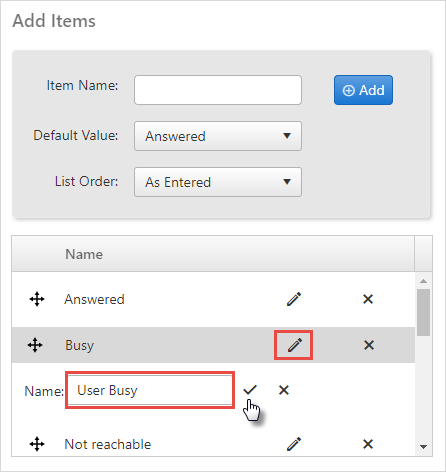
Task: Click the list scrollbar up arrow
Action: [x=423, y=281]
